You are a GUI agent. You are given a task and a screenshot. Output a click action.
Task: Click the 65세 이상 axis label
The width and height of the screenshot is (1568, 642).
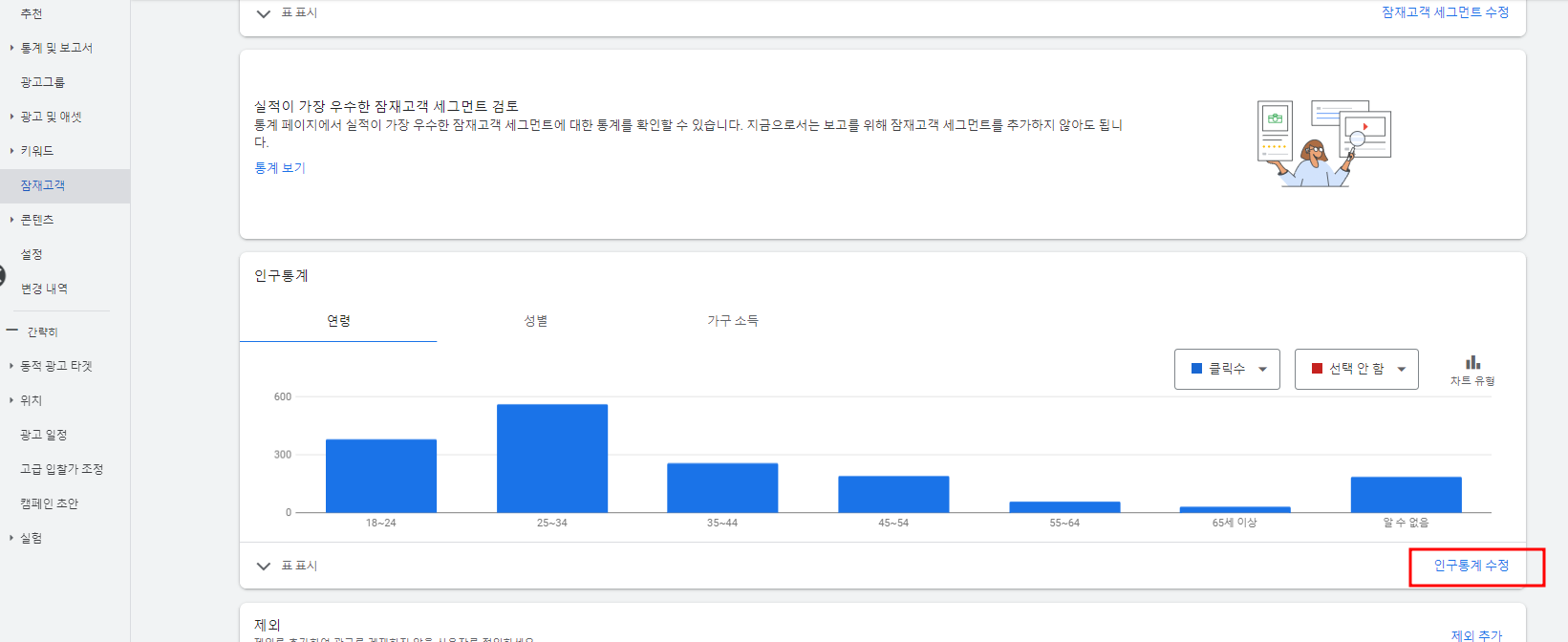click(x=1235, y=523)
